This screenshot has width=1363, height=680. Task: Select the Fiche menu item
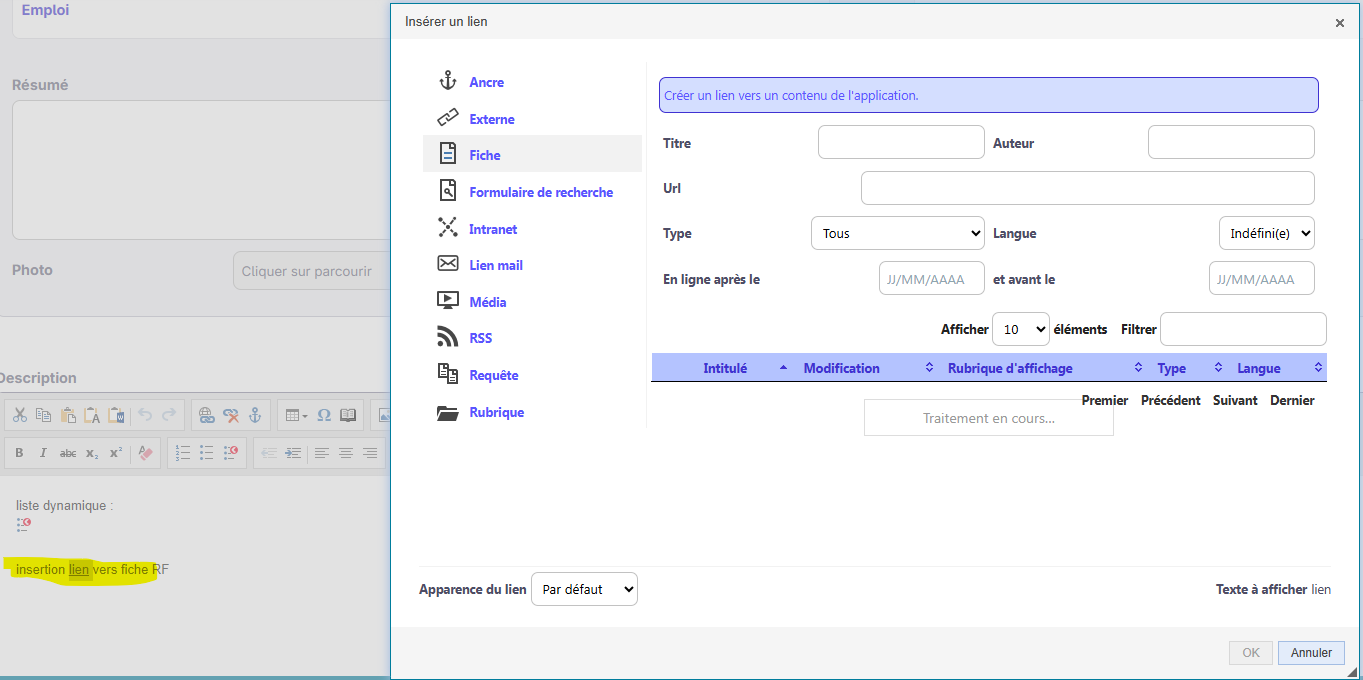[x=485, y=155]
